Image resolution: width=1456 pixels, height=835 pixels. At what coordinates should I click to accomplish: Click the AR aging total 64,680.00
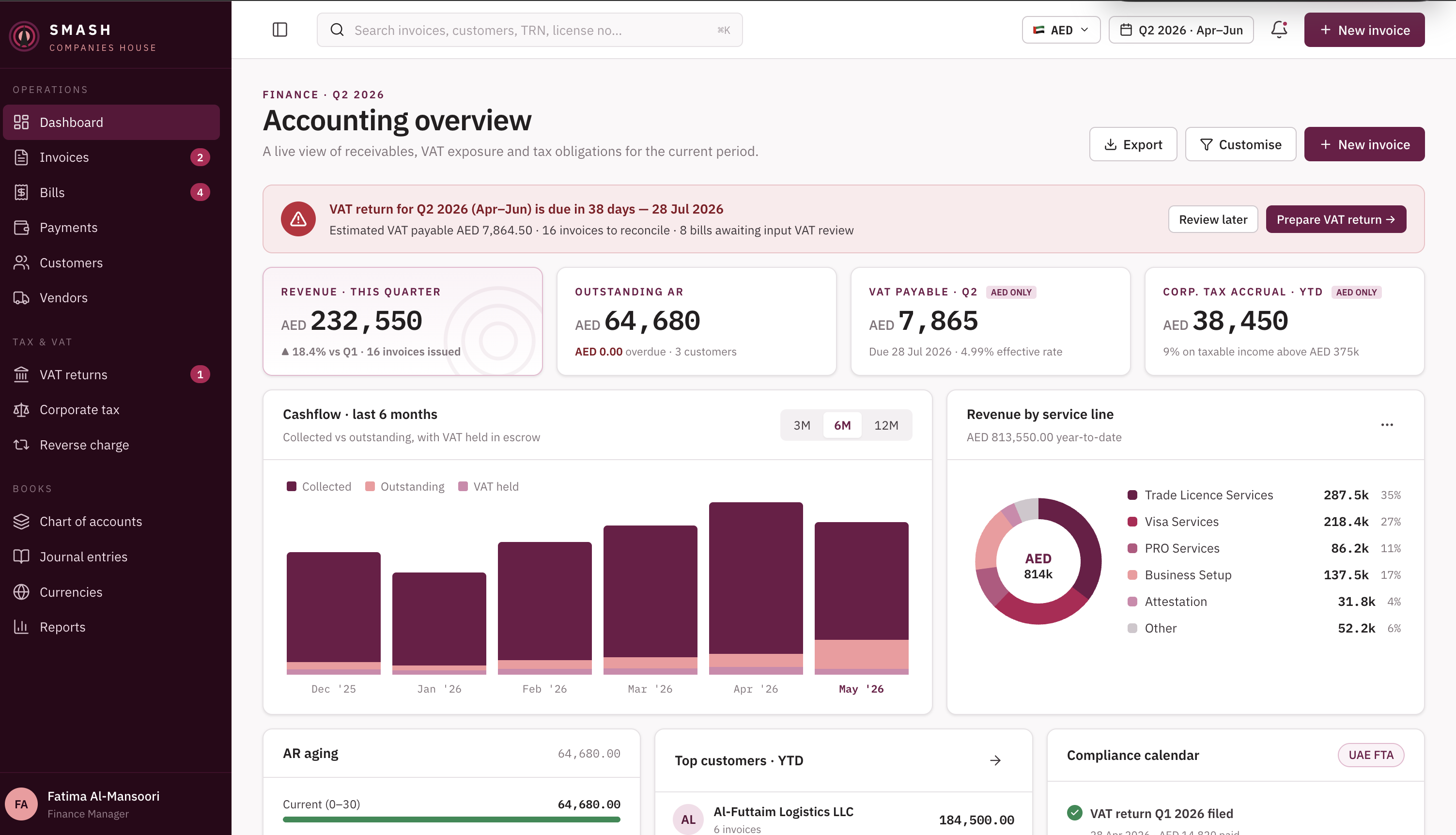[x=589, y=754]
